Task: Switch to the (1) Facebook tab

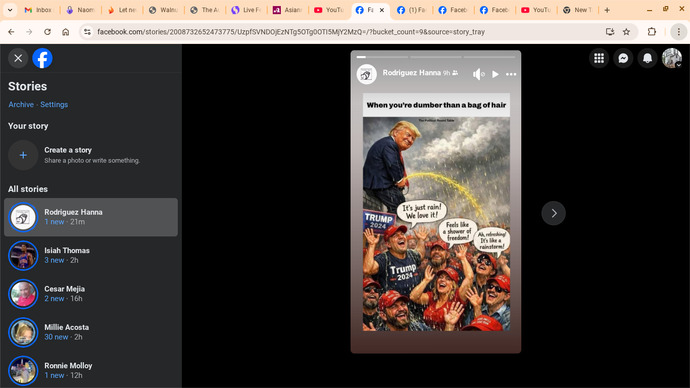Action: click(x=412, y=10)
